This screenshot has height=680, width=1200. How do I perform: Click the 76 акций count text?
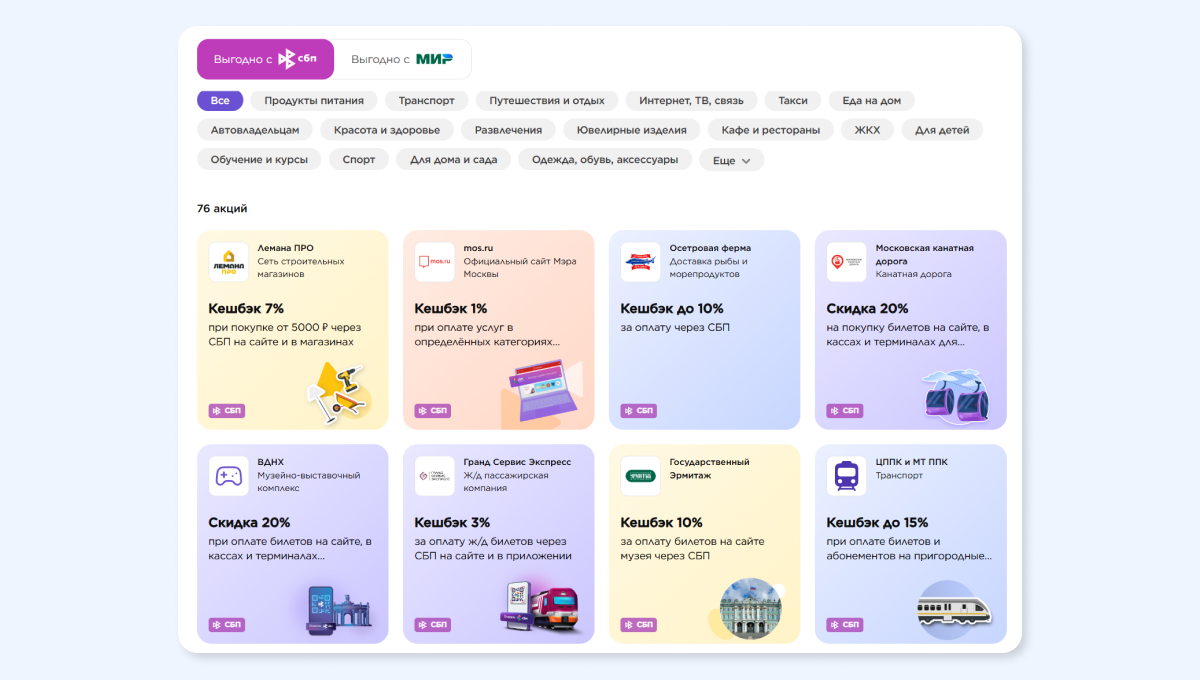coord(222,208)
